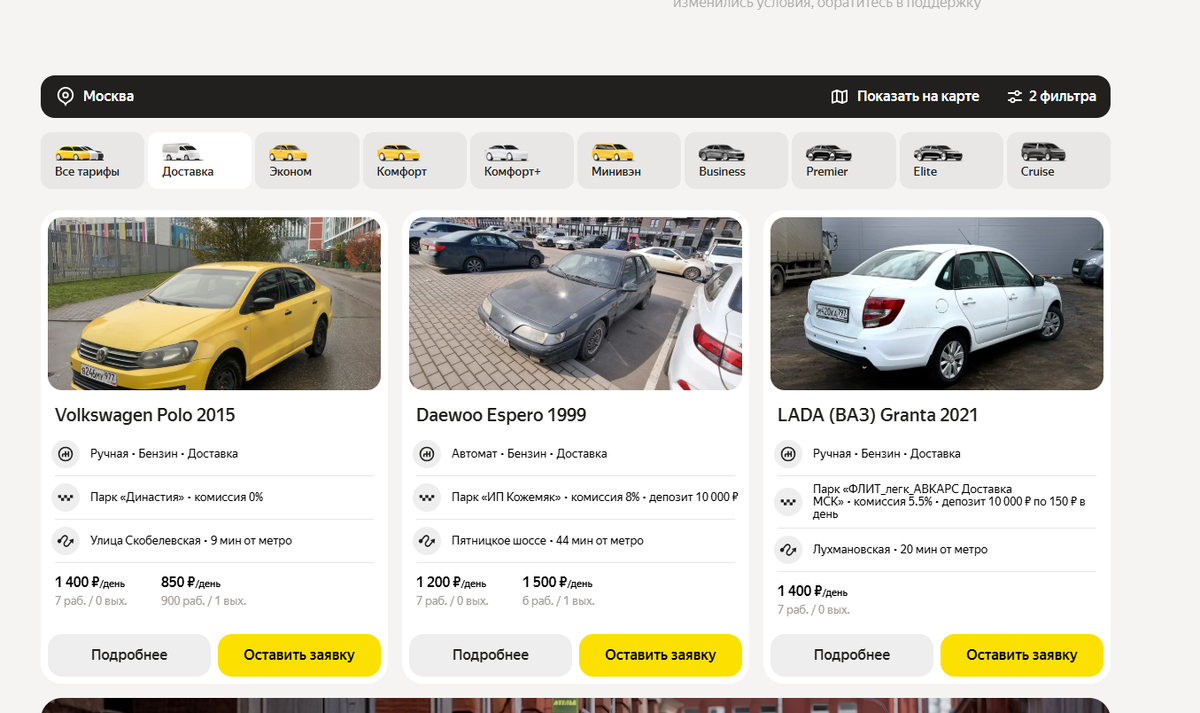Viewport: 1200px width, 713px height.
Task: Choose the Комфорт+ tariff tab
Action: [522, 160]
